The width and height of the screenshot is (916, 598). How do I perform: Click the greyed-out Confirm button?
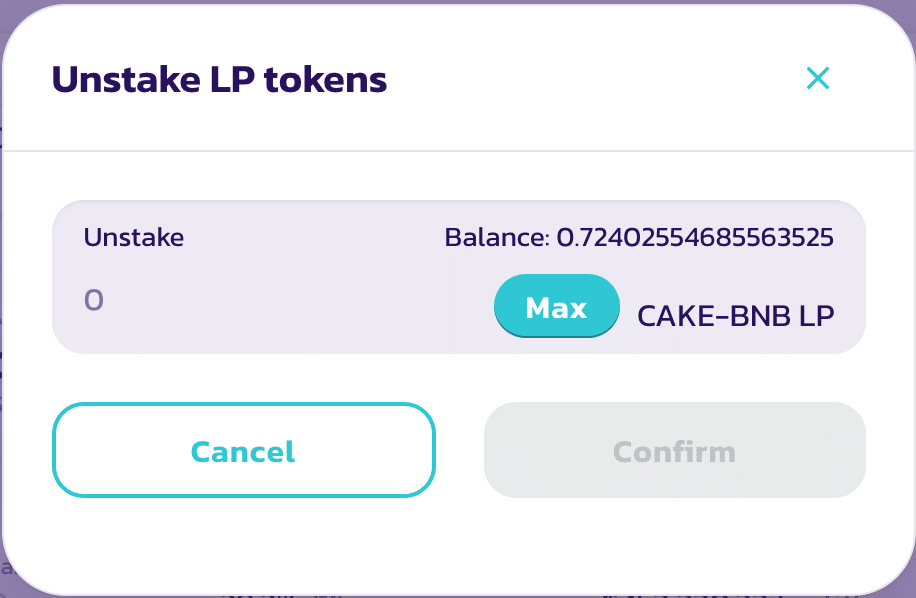[x=674, y=451]
